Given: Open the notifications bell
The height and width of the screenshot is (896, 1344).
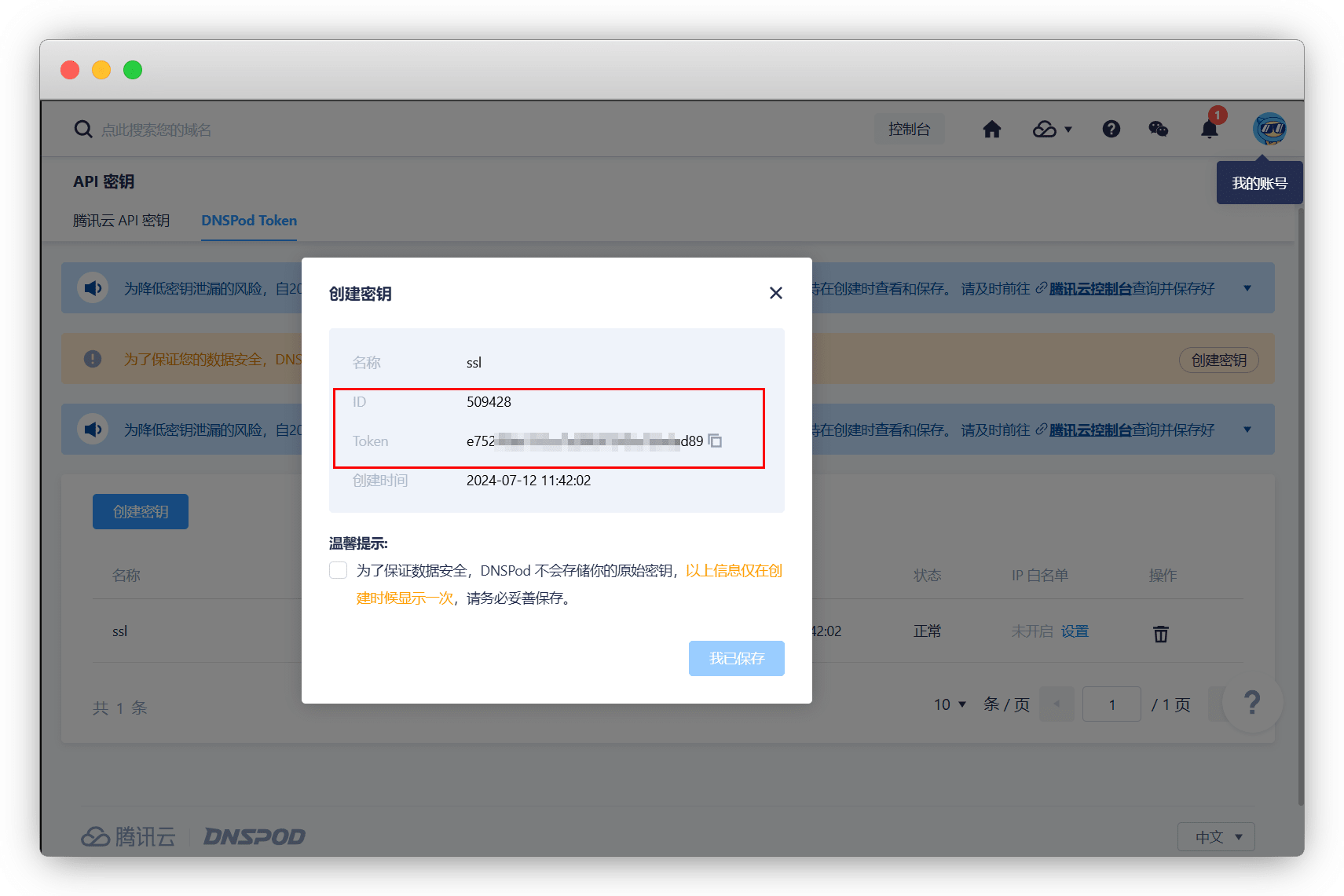Looking at the screenshot, I should [x=1209, y=130].
